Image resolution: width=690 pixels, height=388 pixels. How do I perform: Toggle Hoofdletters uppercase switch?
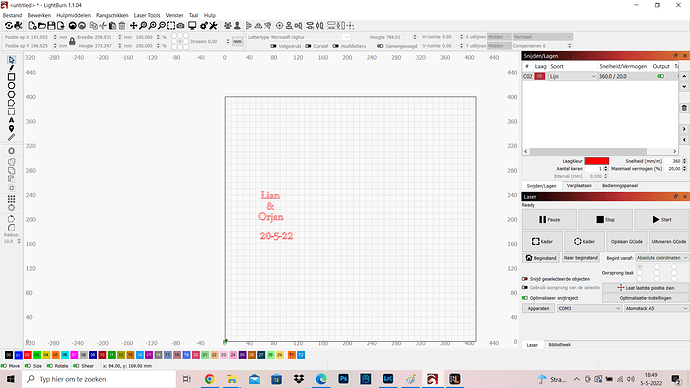pos(335,46)
